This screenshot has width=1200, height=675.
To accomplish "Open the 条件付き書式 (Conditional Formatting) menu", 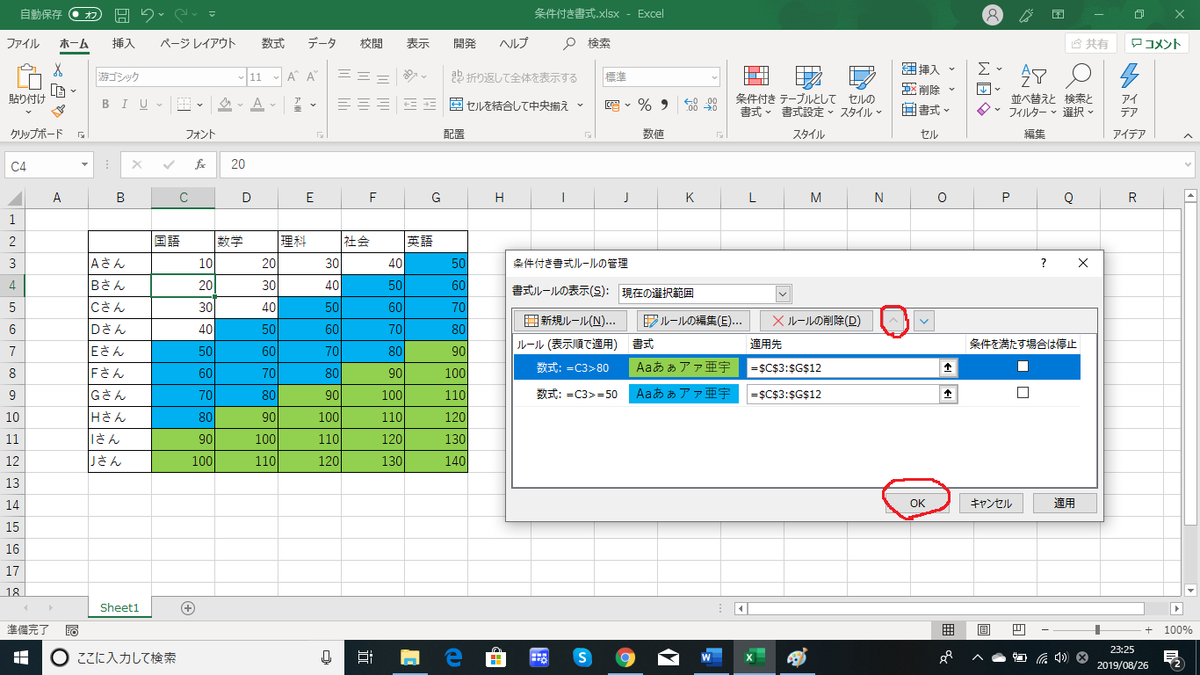I will (x=757, y=90).
